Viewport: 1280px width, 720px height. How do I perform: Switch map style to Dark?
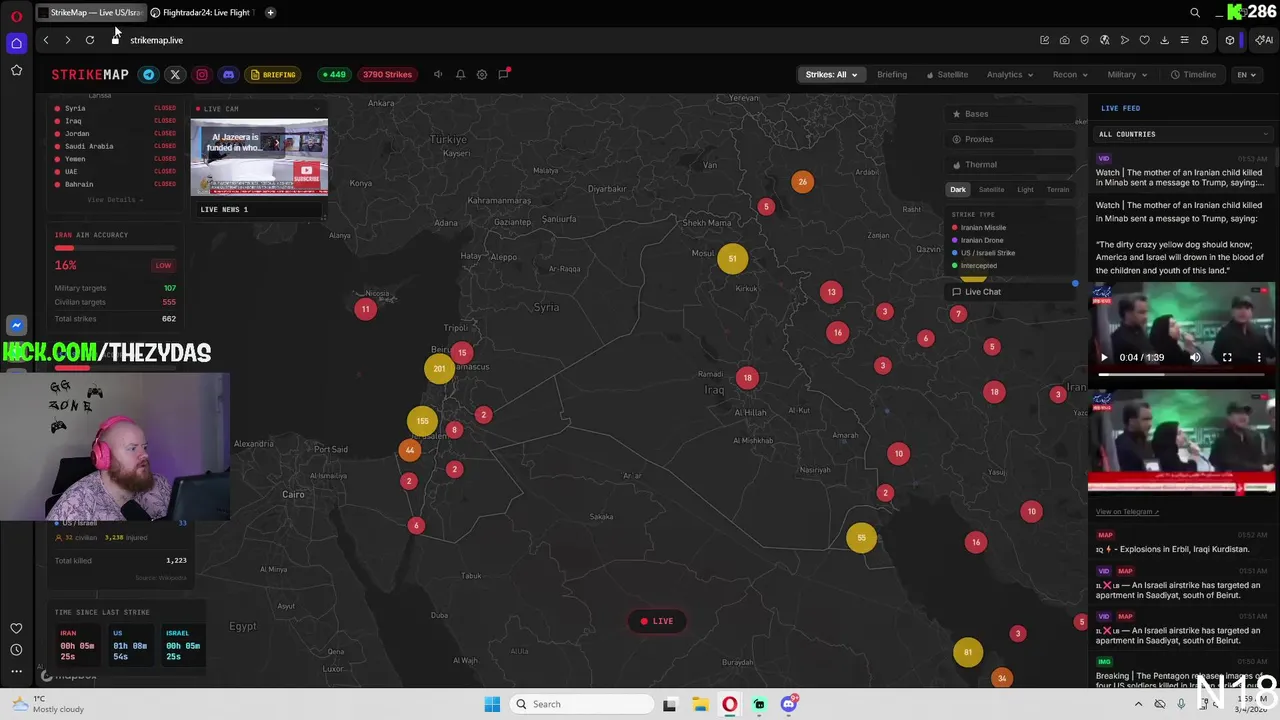tap(958, 189)
